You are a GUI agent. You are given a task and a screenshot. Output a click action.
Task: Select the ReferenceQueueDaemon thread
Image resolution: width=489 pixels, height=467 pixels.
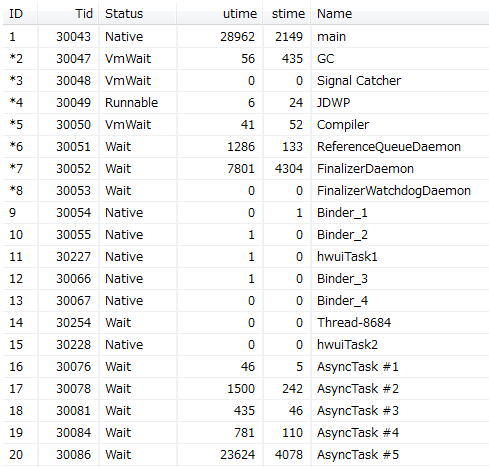pos(246,146)
